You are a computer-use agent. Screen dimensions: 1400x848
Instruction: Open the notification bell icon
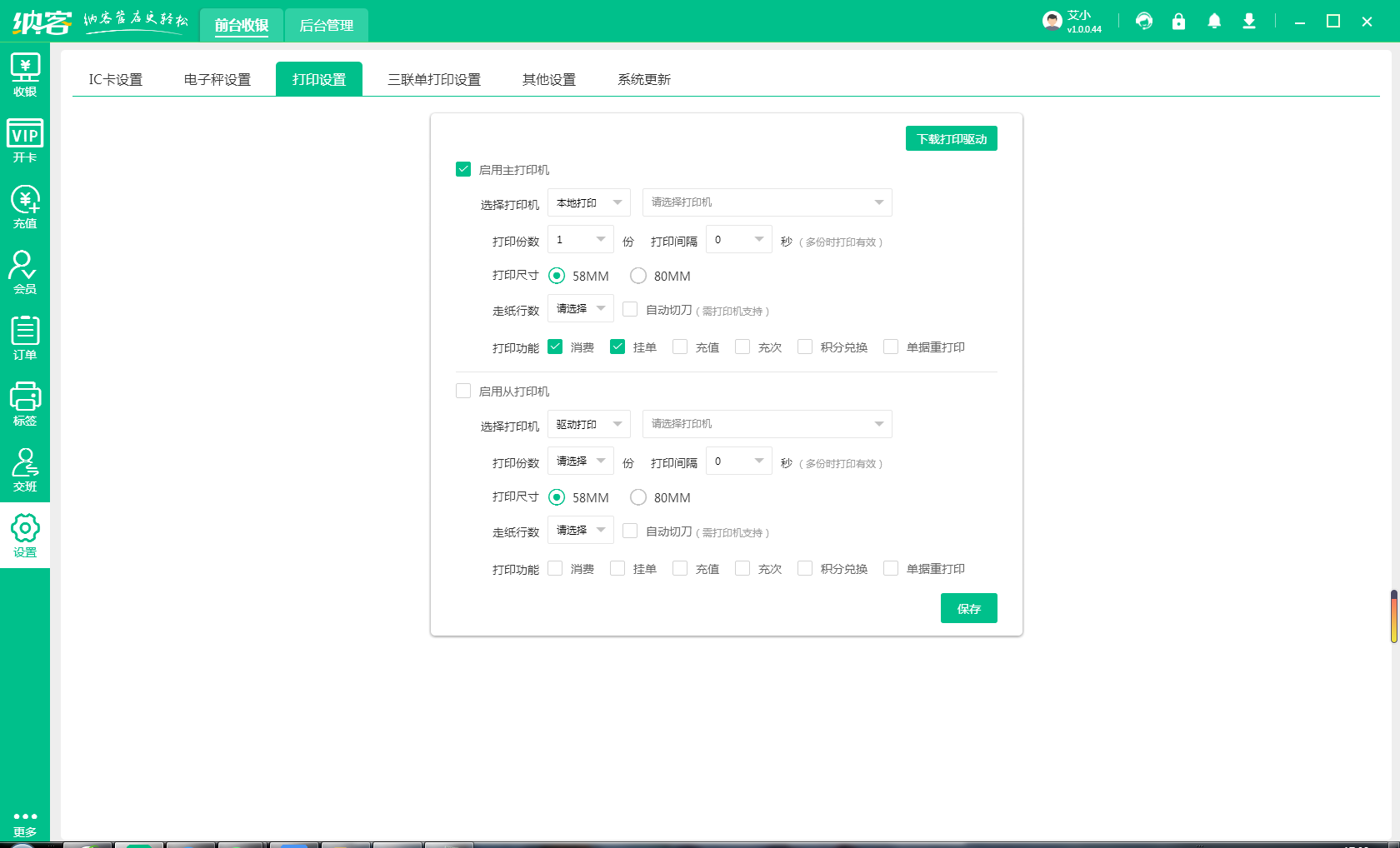[1214, 22]
